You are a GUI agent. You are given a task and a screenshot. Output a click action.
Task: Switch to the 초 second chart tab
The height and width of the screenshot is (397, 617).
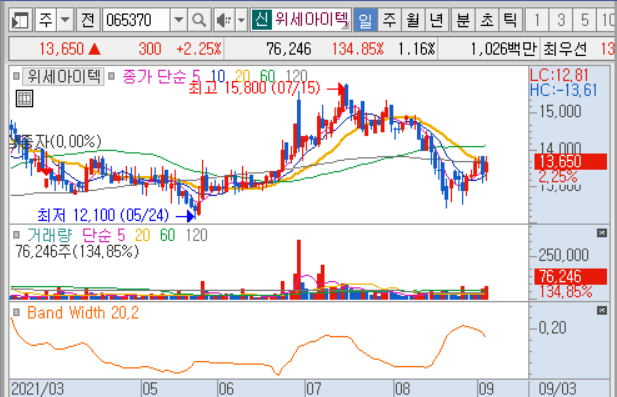tap(487, 20)
